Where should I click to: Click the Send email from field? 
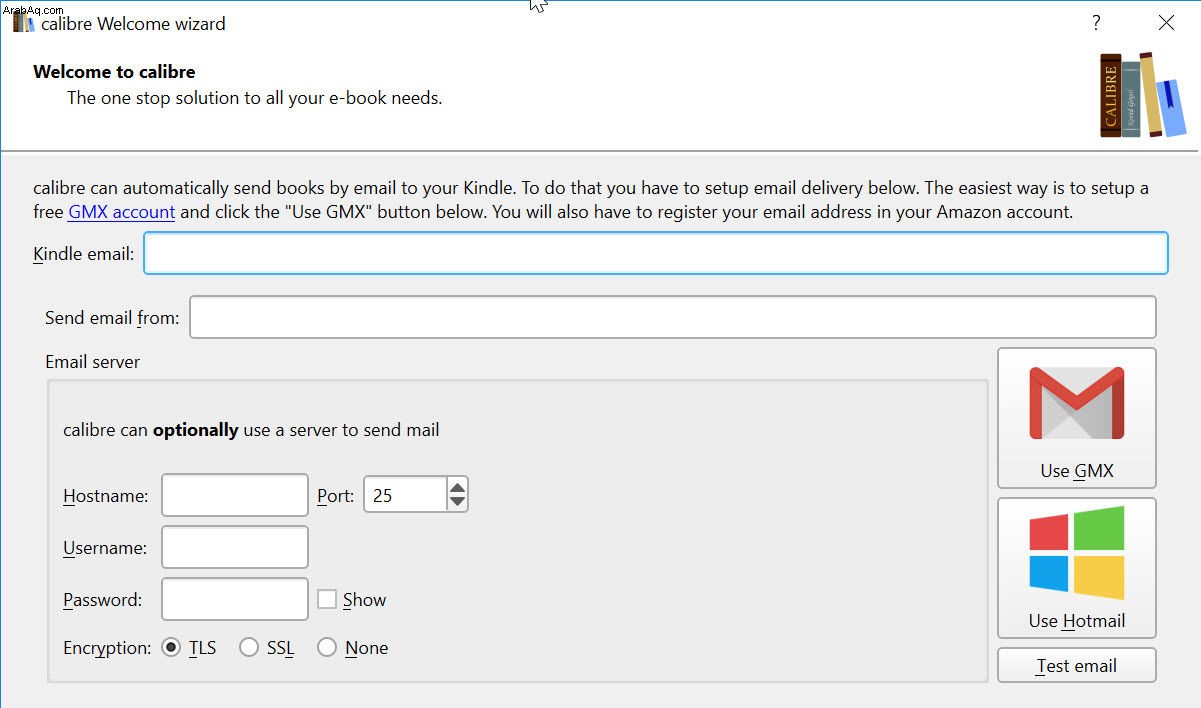pos(673,317)
